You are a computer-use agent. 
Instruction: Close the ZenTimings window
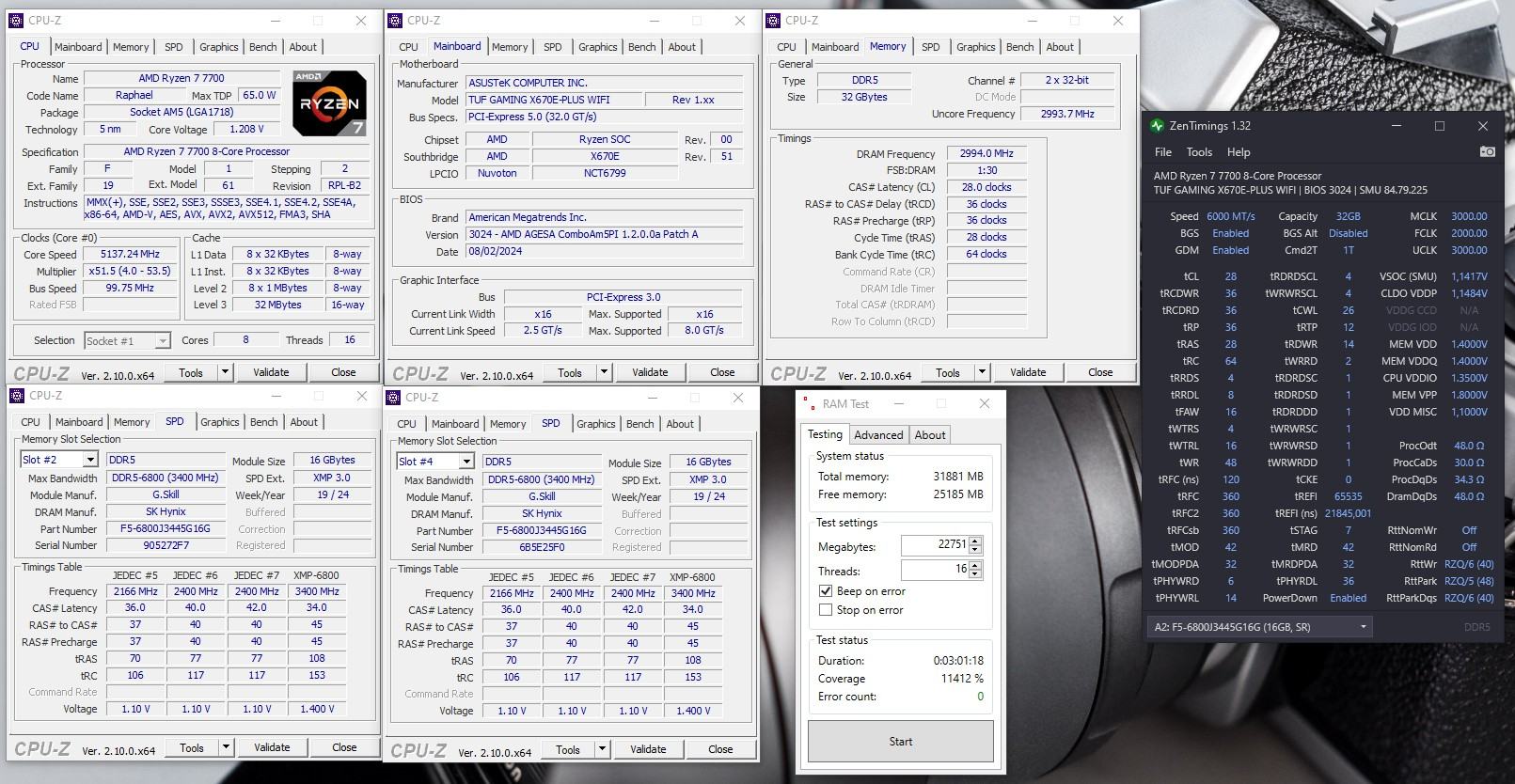tap(1482, 125)
